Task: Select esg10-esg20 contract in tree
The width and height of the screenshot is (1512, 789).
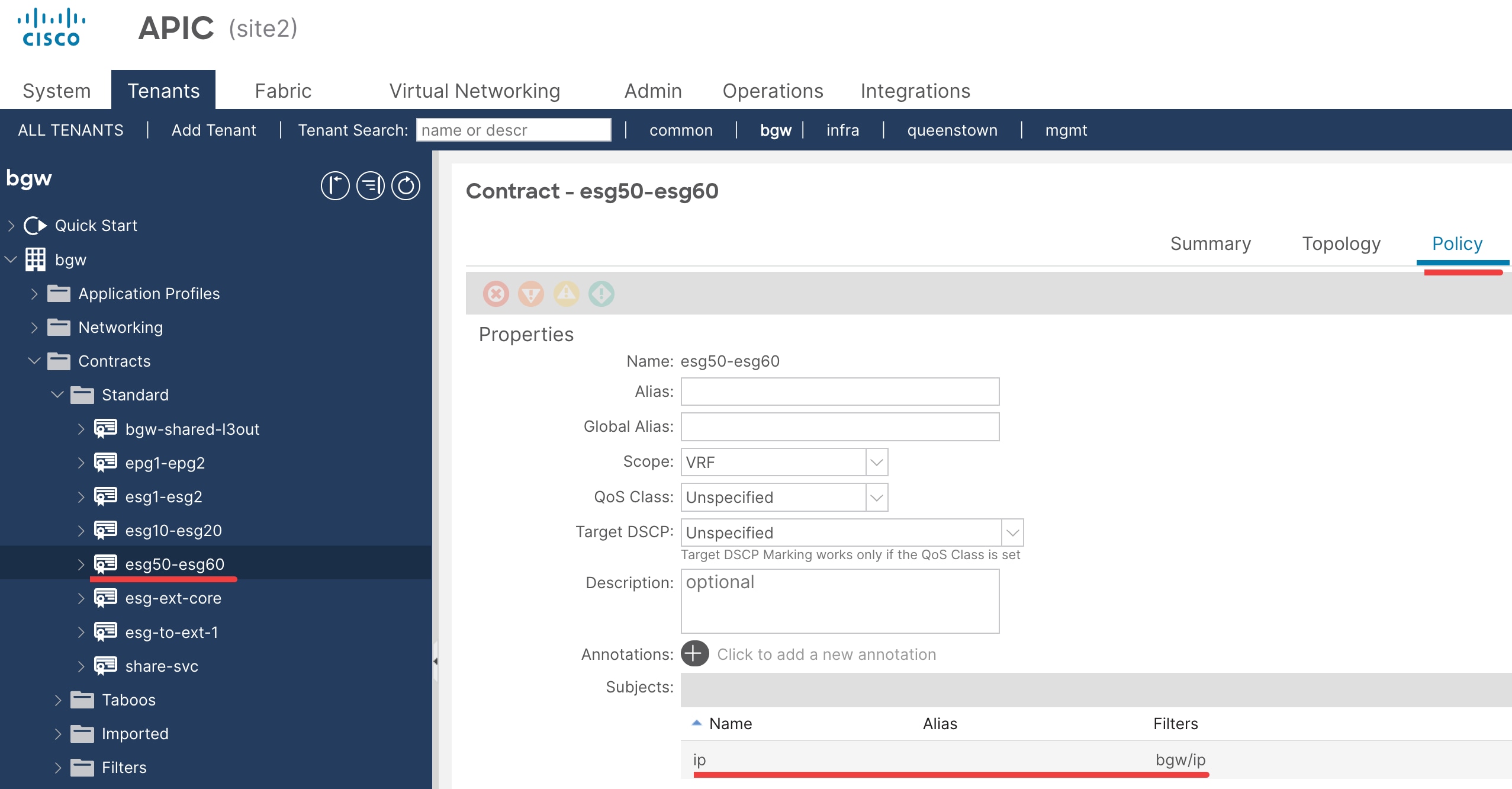Action: (x=173, y=530)
